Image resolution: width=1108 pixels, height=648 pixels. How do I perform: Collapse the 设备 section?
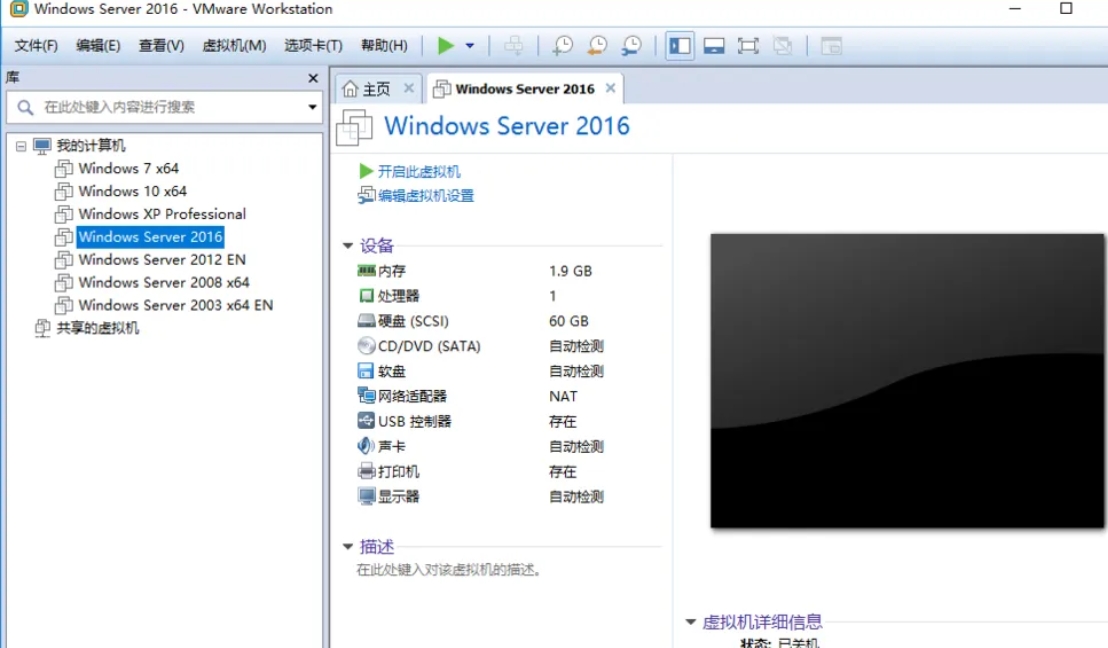(348, 246)
